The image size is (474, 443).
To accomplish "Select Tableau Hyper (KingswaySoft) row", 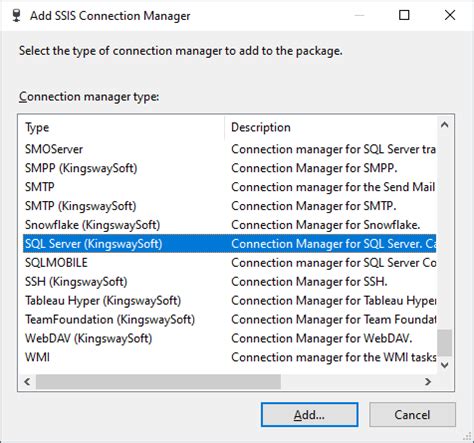I will pyautogui.click(x=229, y=301).
